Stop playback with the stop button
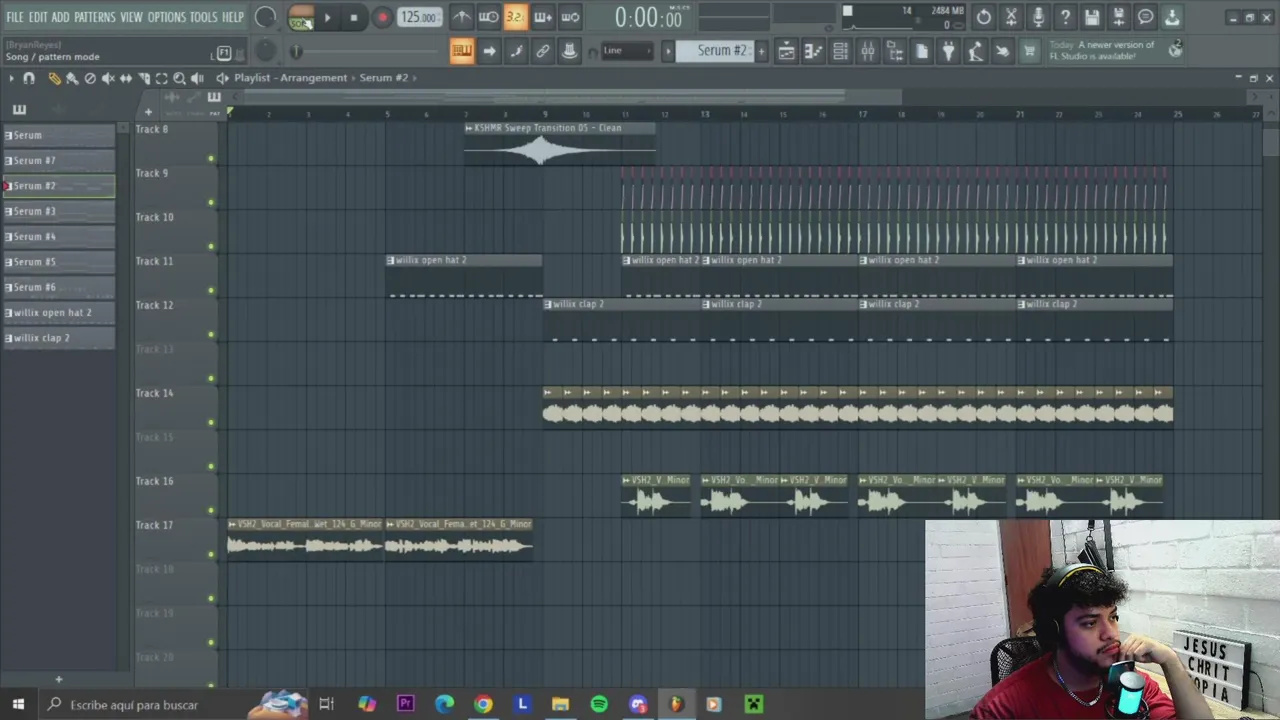 click(354, 17)
